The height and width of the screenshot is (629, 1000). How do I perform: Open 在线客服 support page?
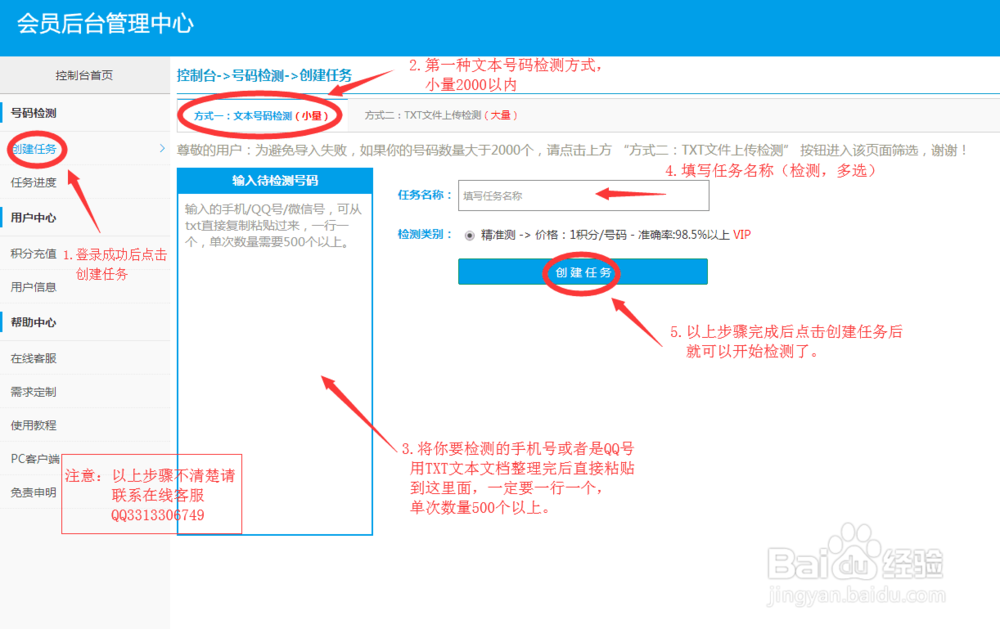[35, 357]
